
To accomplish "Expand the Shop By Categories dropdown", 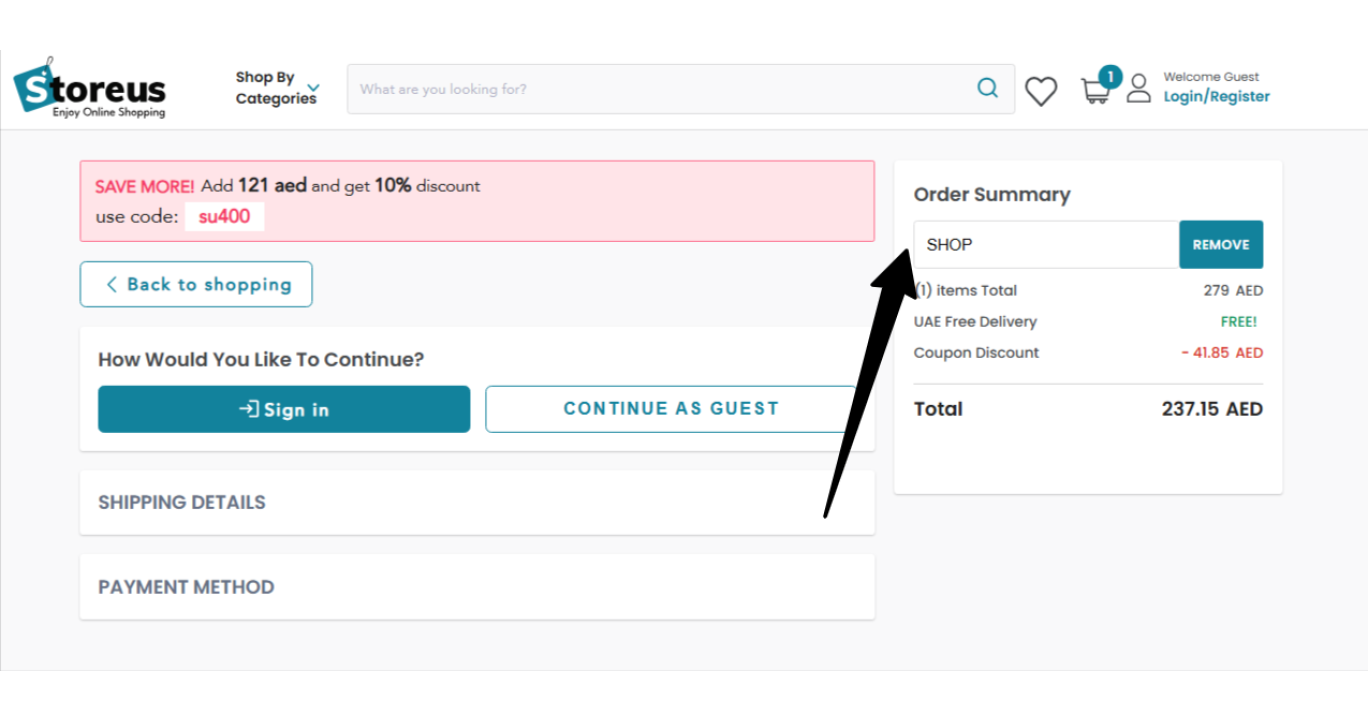I will click(314, 88).
